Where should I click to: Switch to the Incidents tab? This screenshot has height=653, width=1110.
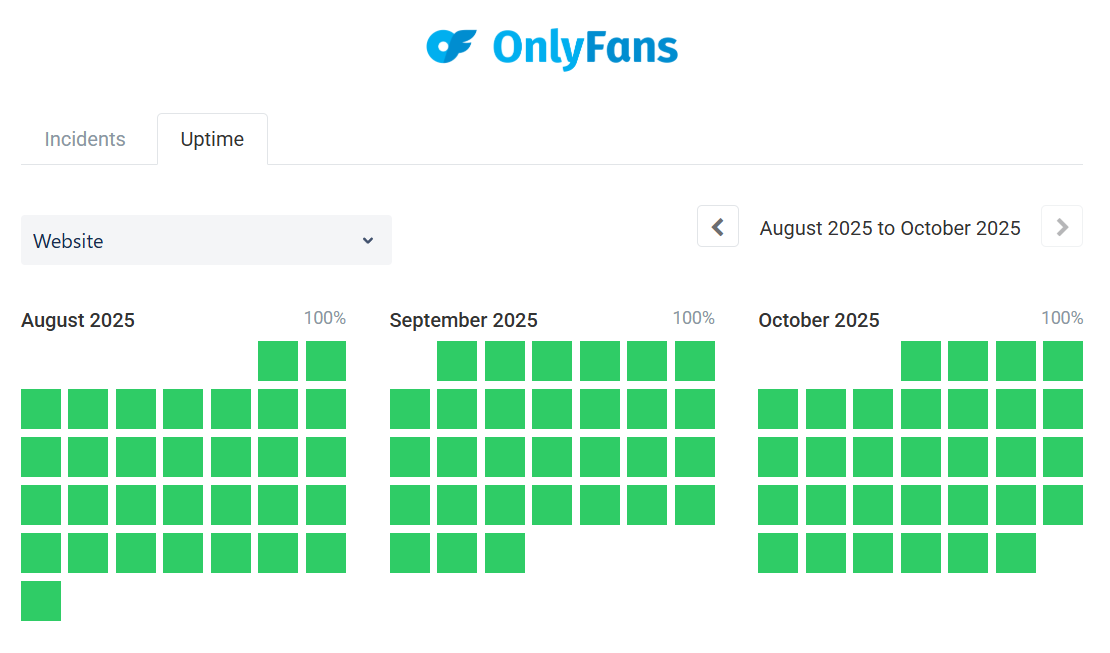[85, 139]
